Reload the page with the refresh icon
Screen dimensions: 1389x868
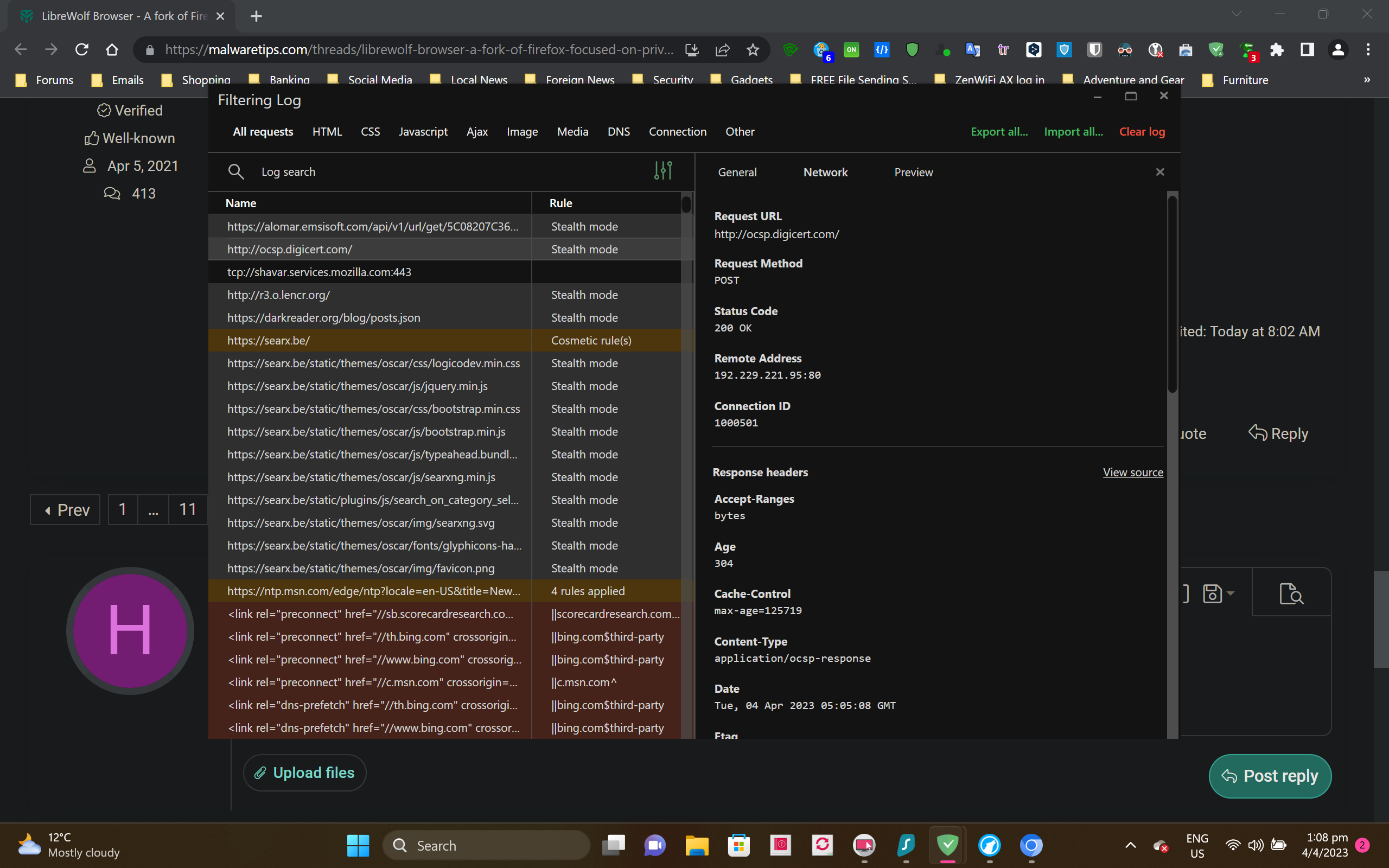click(81, 50)
